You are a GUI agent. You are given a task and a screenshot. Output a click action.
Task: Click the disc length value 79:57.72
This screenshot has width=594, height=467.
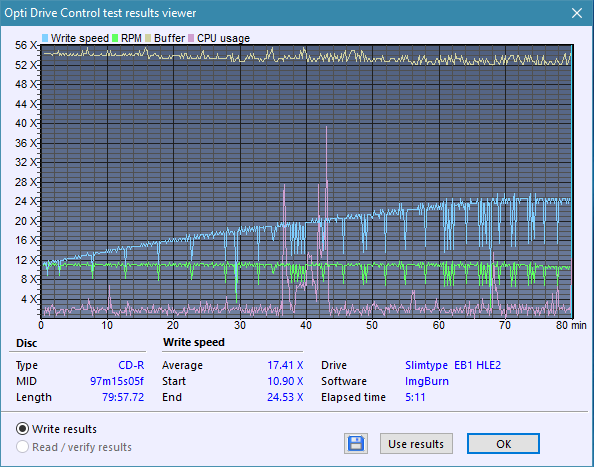coord(123,397)
